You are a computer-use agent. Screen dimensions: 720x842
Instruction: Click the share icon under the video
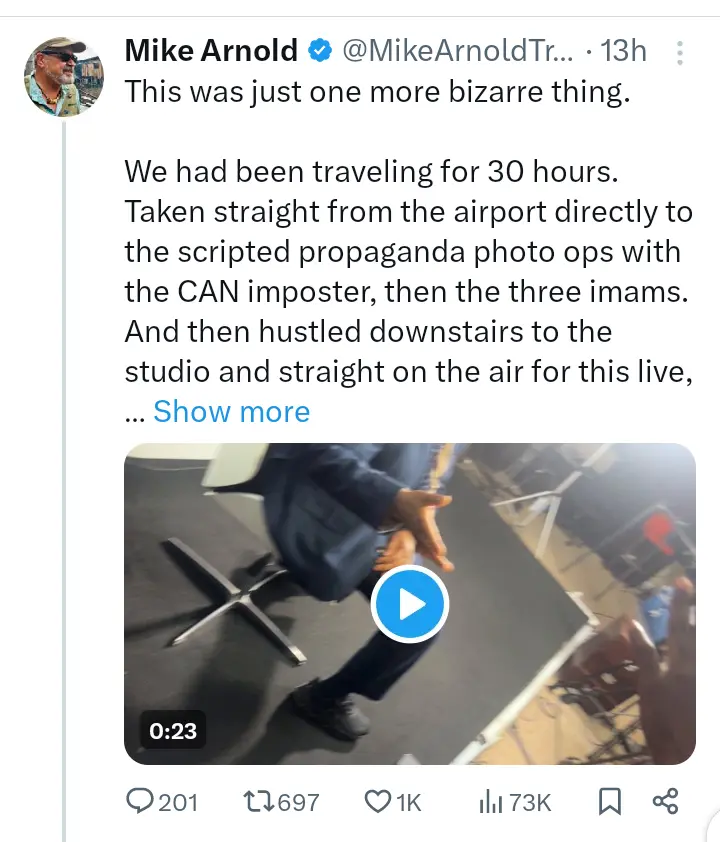coord(665,801)
